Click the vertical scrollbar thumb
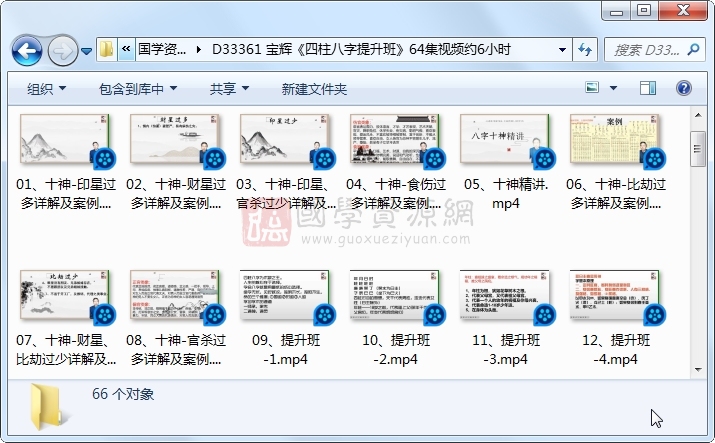This screenshot has height=443, width=715. [x=698, y=149]
